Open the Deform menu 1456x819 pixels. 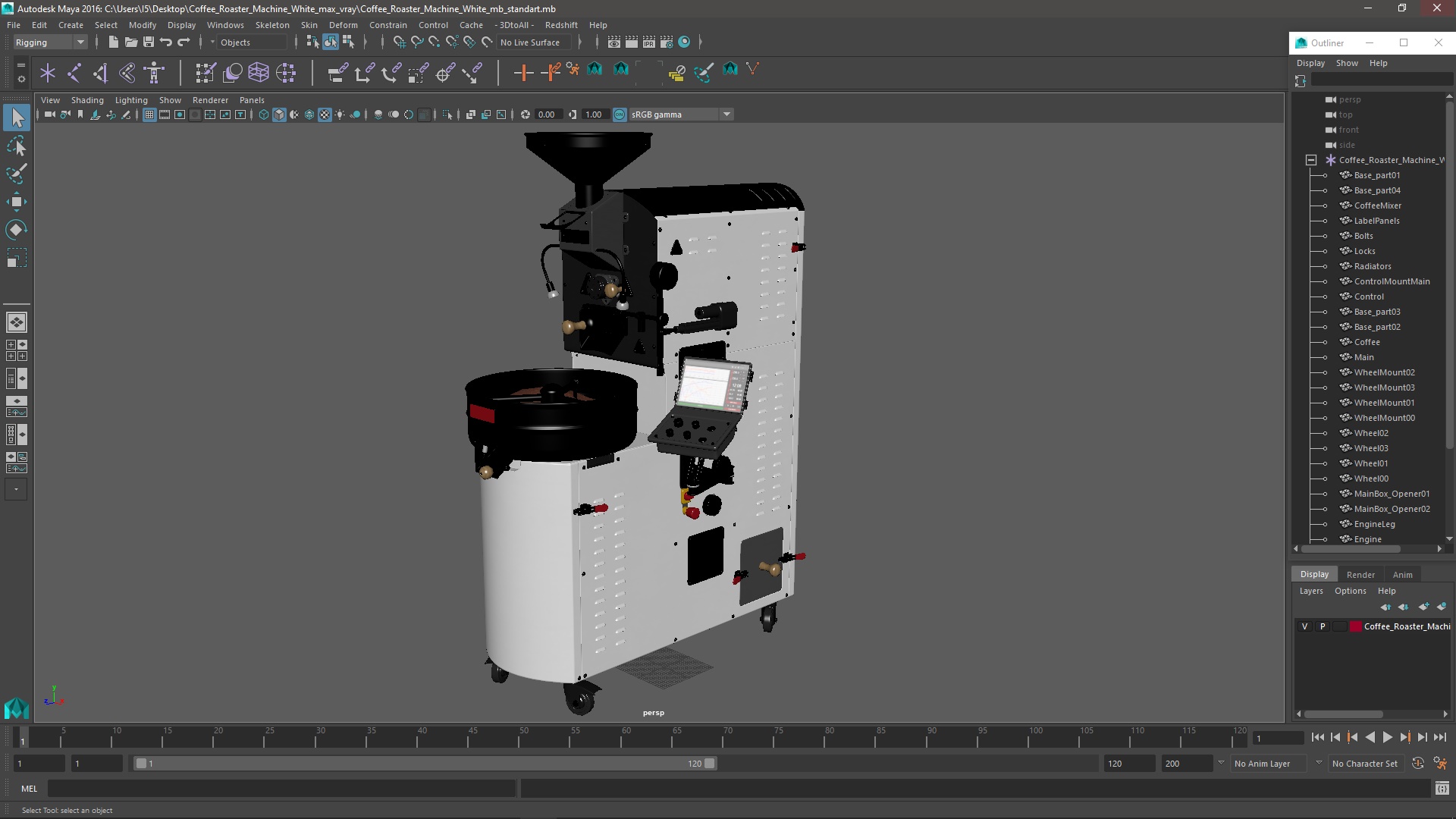click(343, 25)
